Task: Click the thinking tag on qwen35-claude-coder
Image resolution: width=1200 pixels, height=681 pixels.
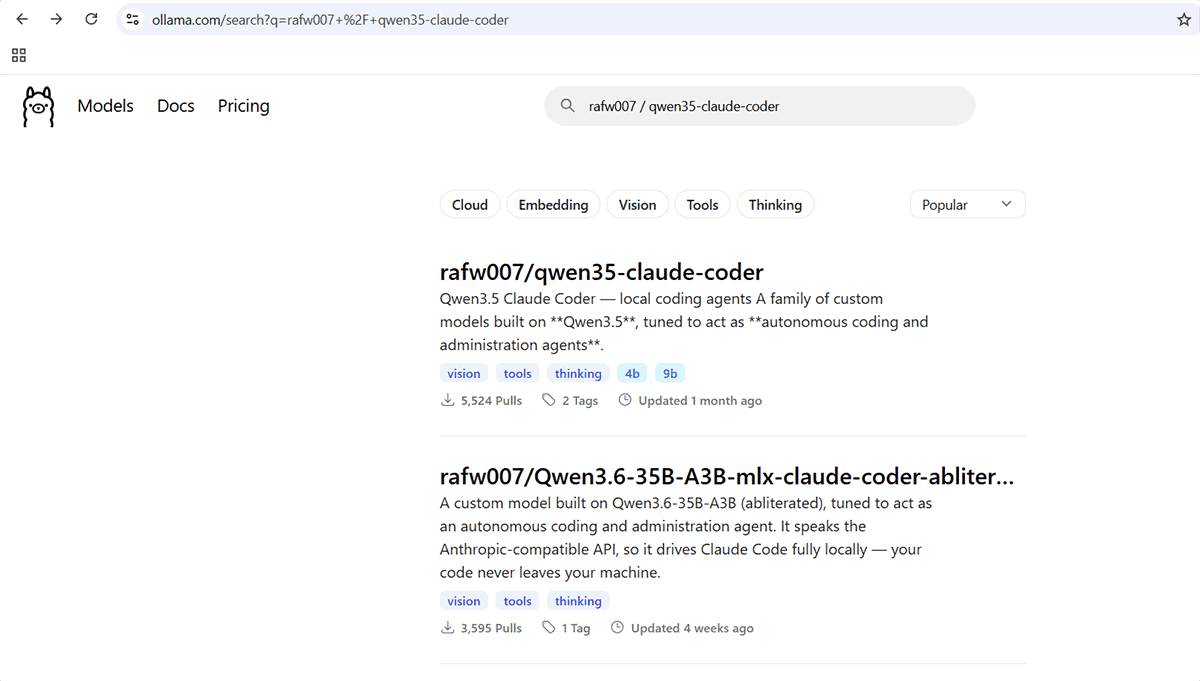Action: tap(578, 373)
